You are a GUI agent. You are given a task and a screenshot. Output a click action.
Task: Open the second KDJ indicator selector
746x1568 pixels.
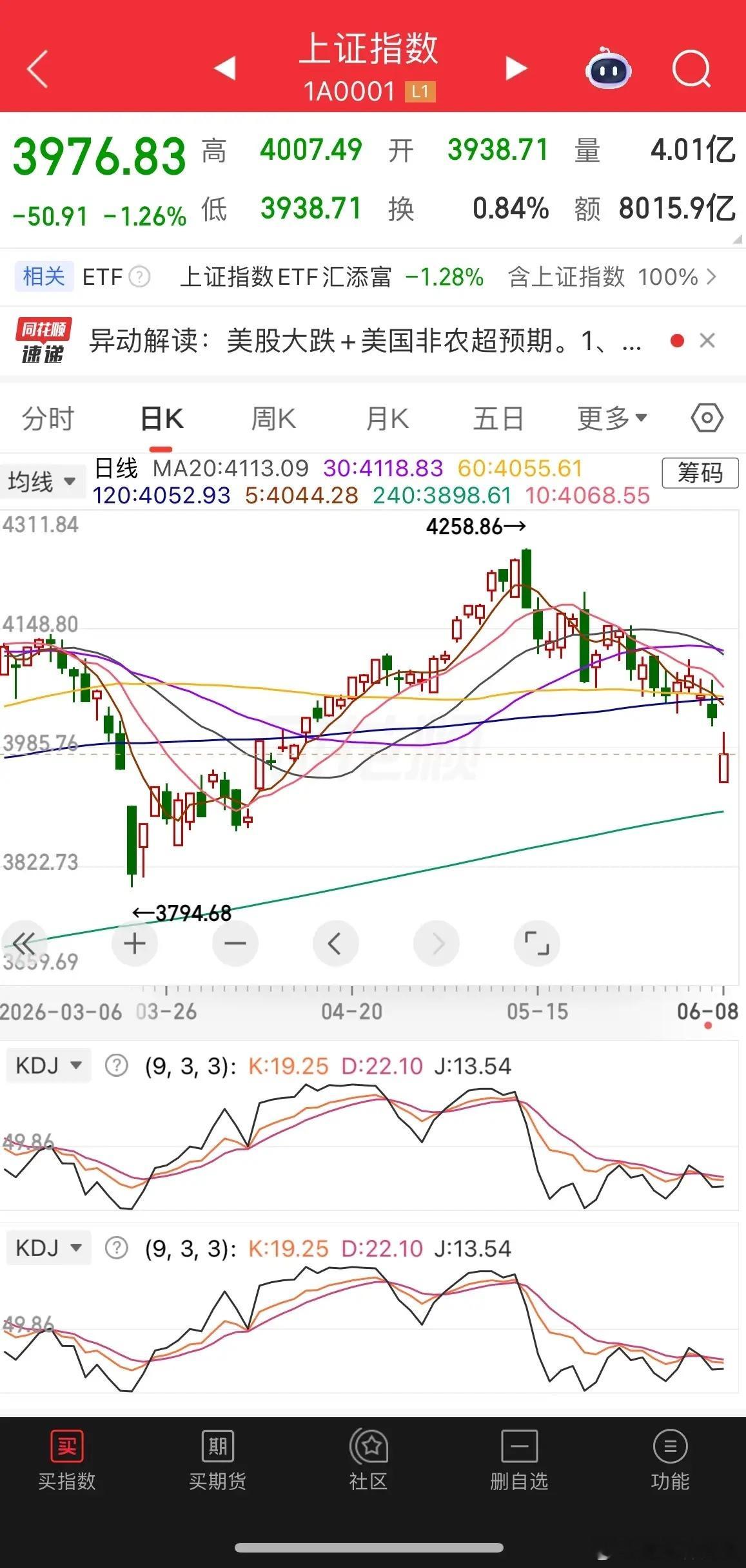49,1248
